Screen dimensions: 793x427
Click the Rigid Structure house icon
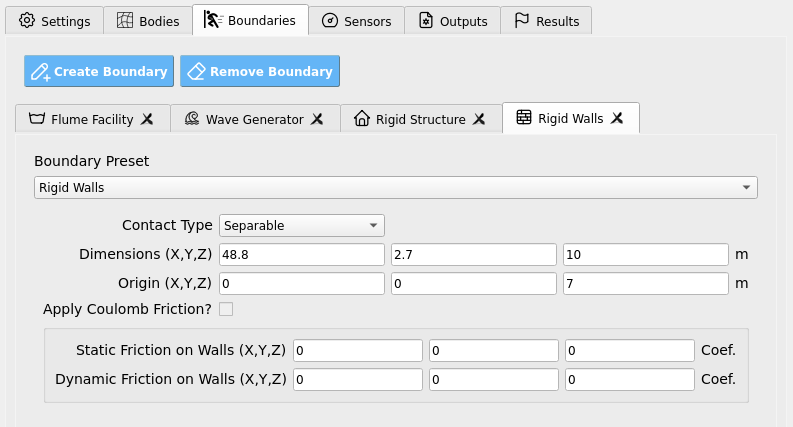pos(362,118)
